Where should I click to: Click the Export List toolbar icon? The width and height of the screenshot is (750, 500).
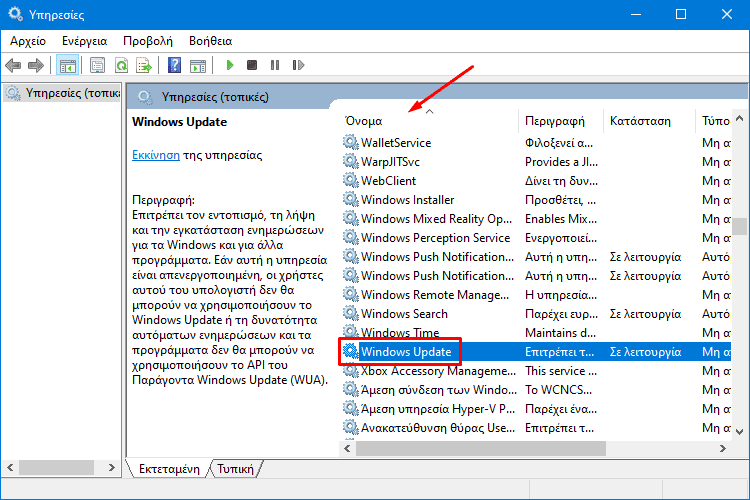point(143,65)
